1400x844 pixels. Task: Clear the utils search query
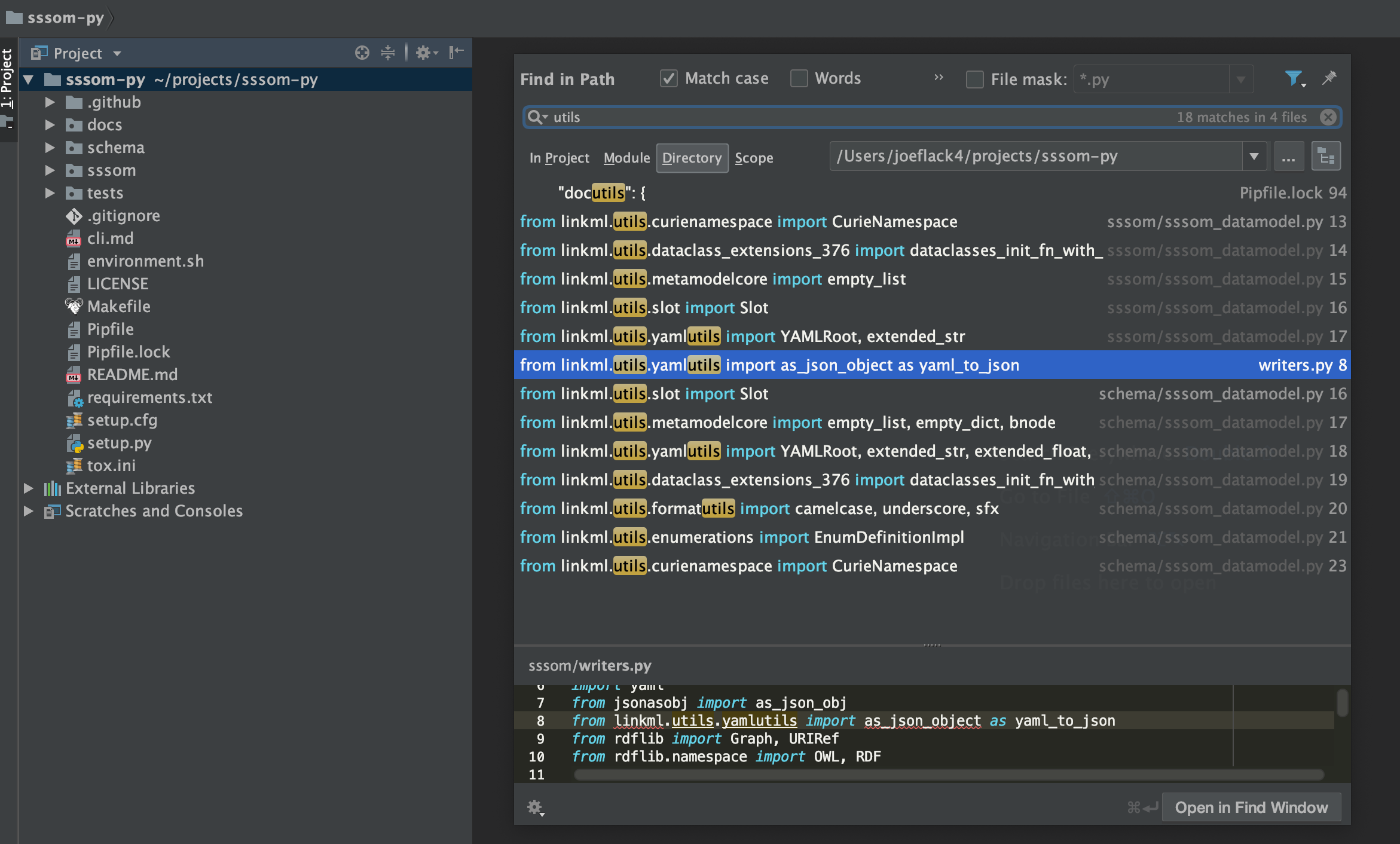pyautogui.click(x=1328, y=117)
